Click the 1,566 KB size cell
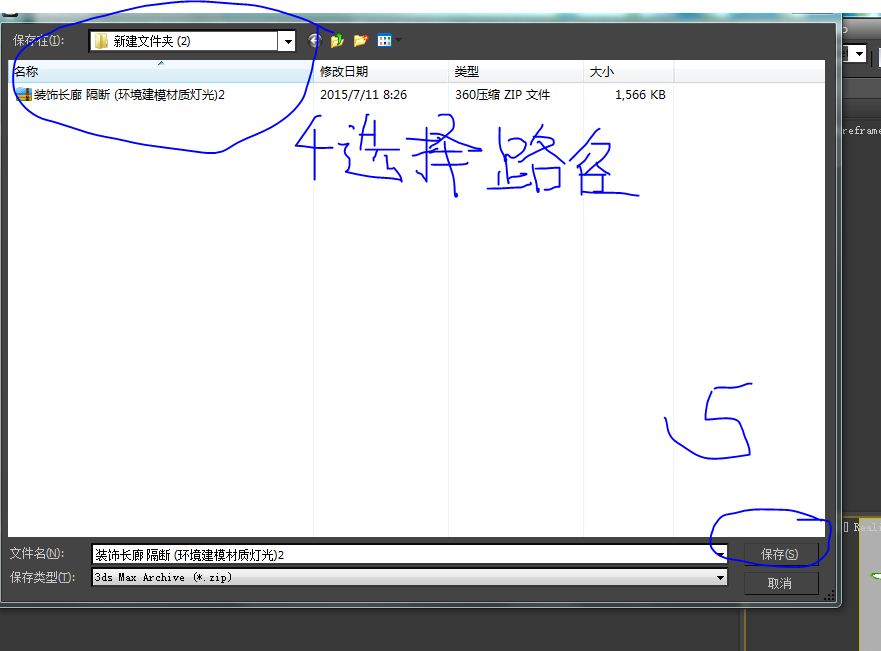Screen dimensions: 881x651 640,94
